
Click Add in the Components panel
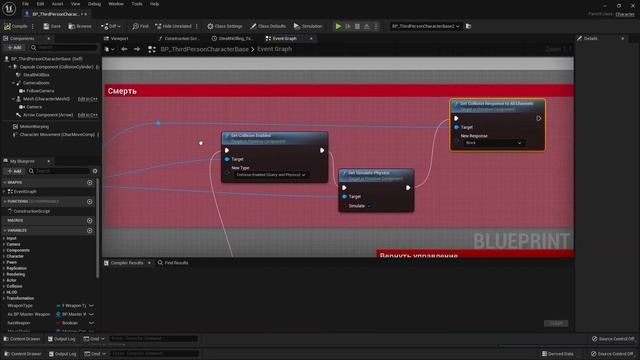coord(14,48)
